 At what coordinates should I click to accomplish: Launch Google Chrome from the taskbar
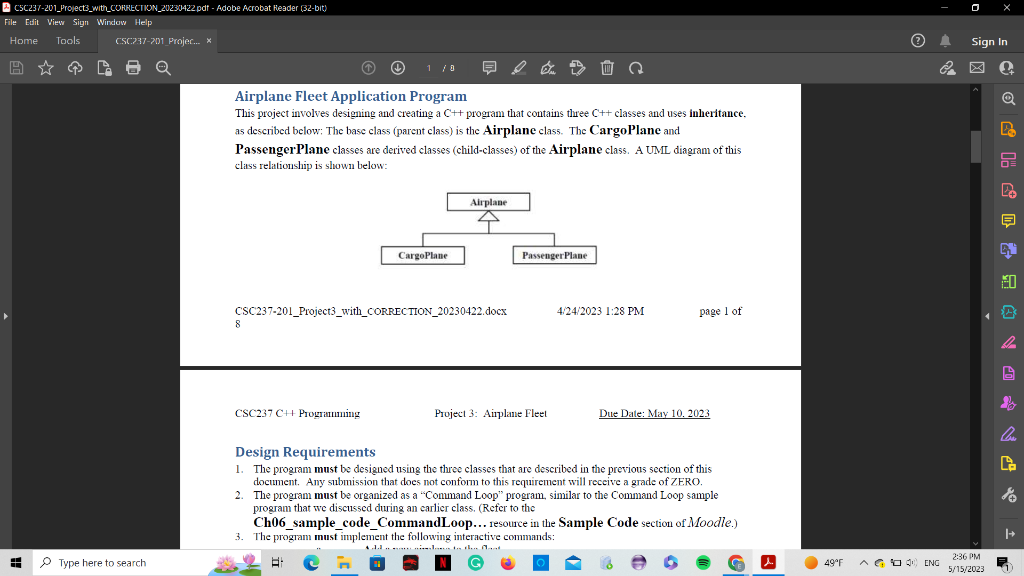click(x=735, y=563)
